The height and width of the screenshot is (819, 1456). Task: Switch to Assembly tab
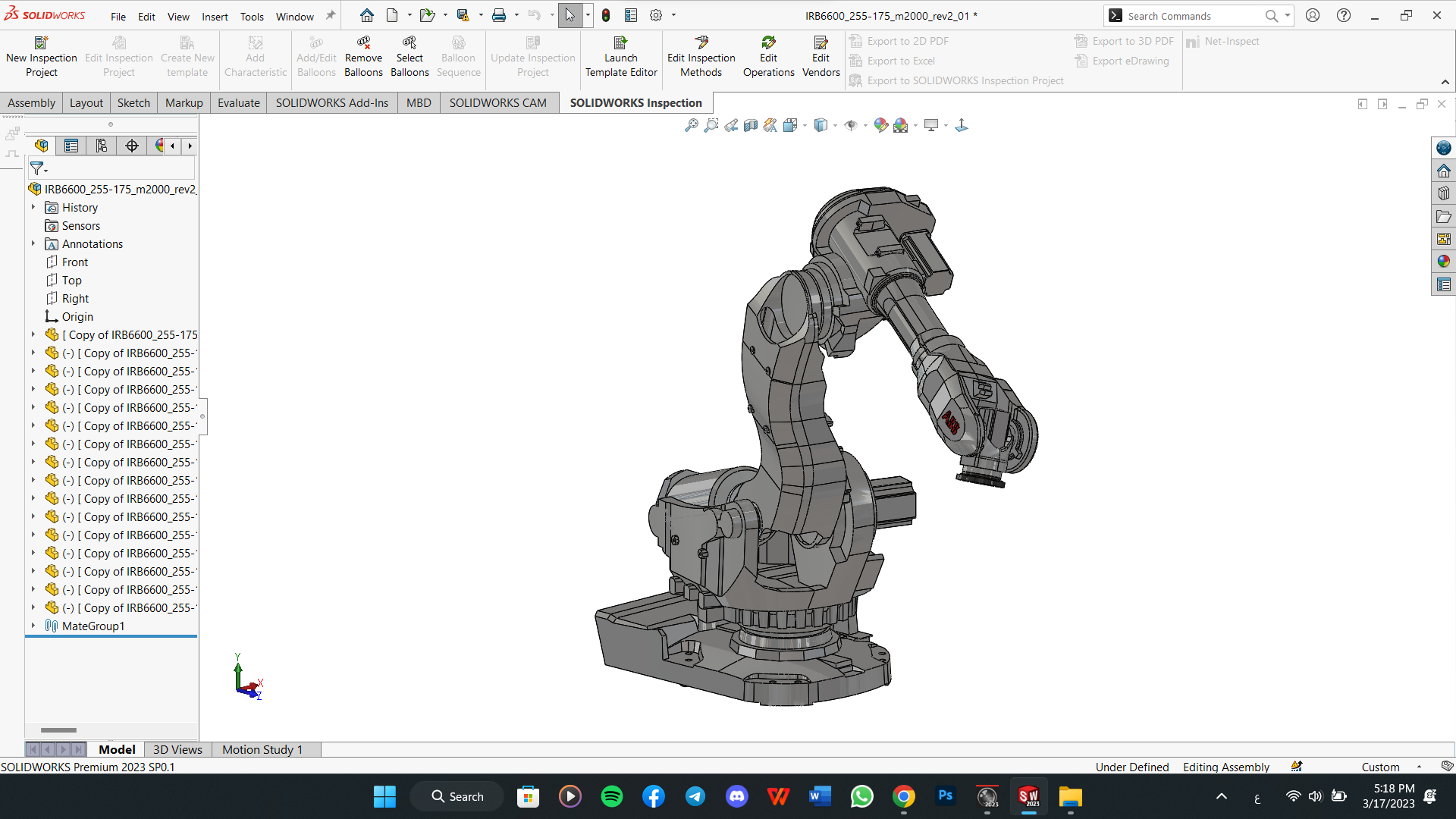tap(31, 103)
